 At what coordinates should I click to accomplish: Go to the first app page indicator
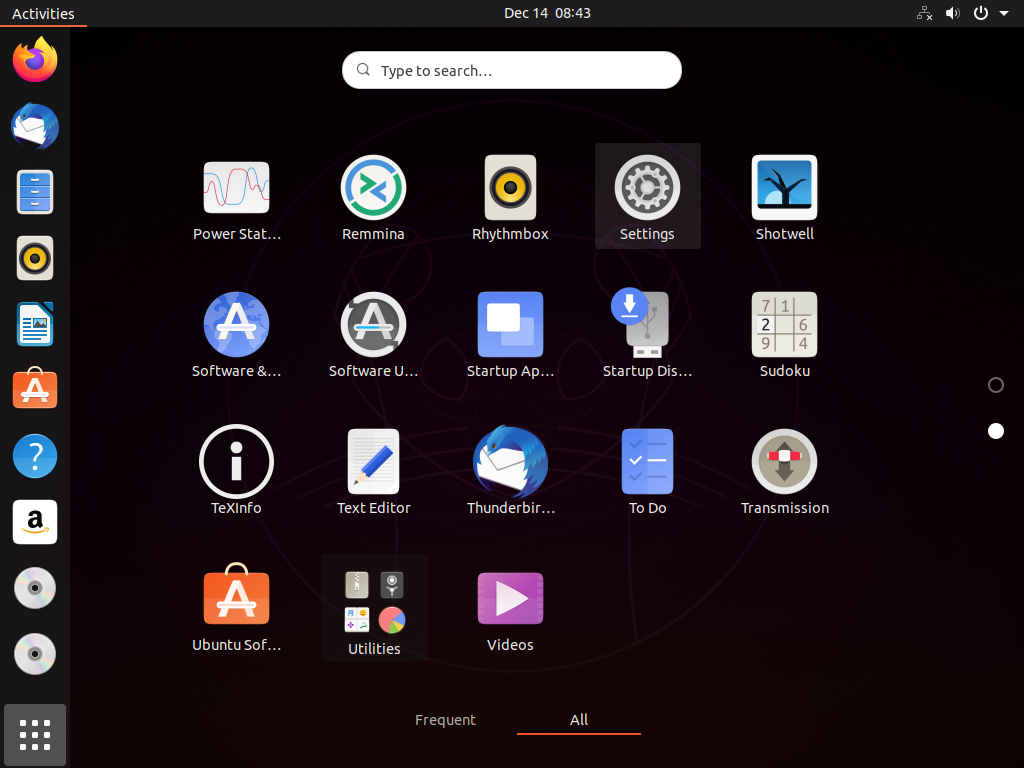996,385
